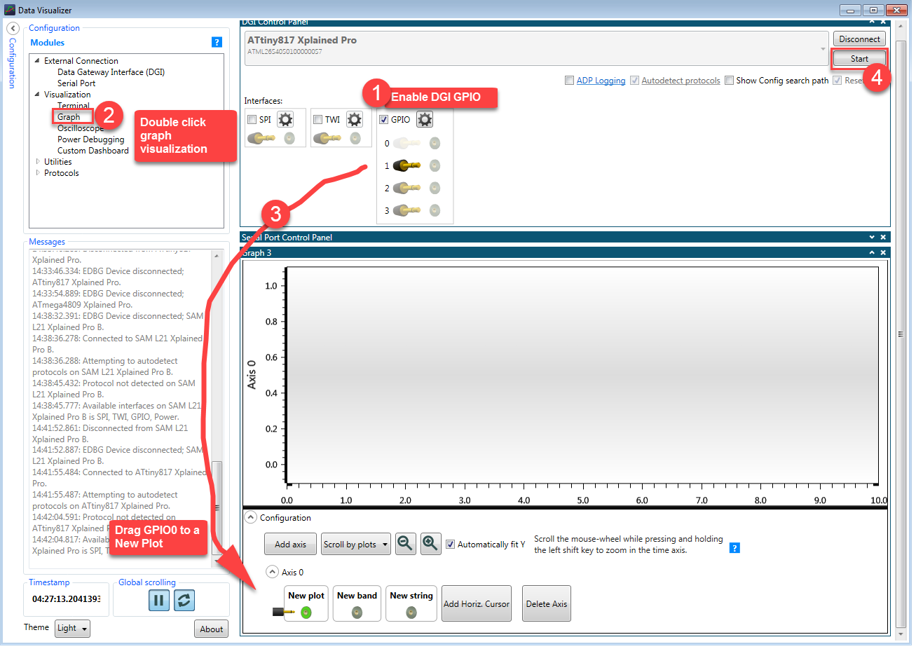Open GPIO interface settings gear
912x646 pixels.
coord(425,120)
